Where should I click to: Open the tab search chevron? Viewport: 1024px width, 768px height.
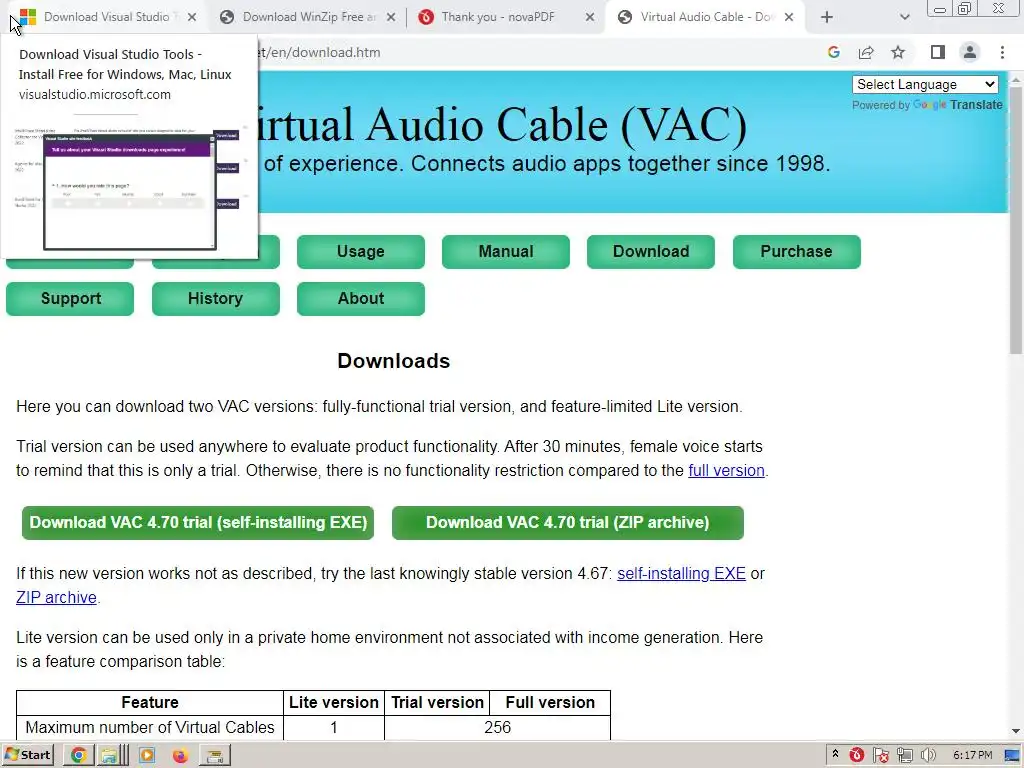(x=904, y=17)
